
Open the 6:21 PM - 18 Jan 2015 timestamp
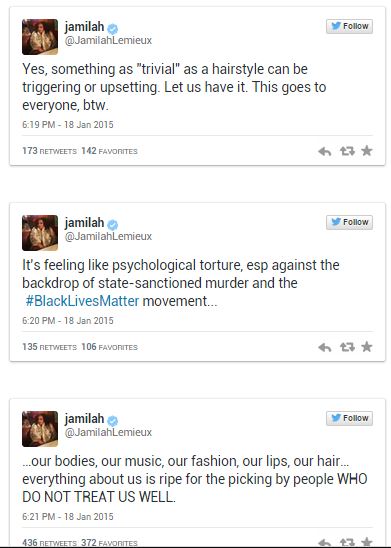click(x=68, y=517)
